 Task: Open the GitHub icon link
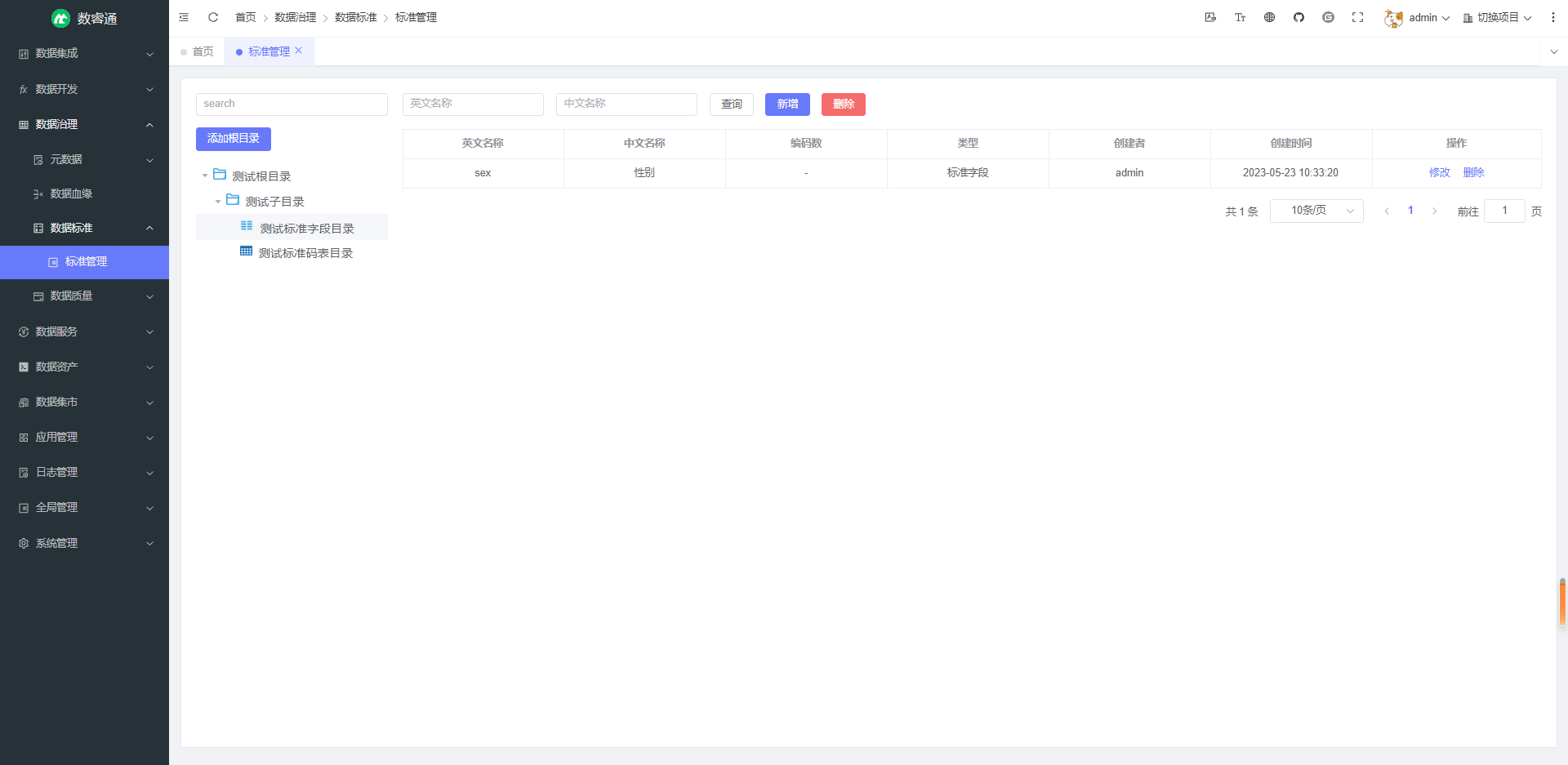click(x=1298, y=17)
